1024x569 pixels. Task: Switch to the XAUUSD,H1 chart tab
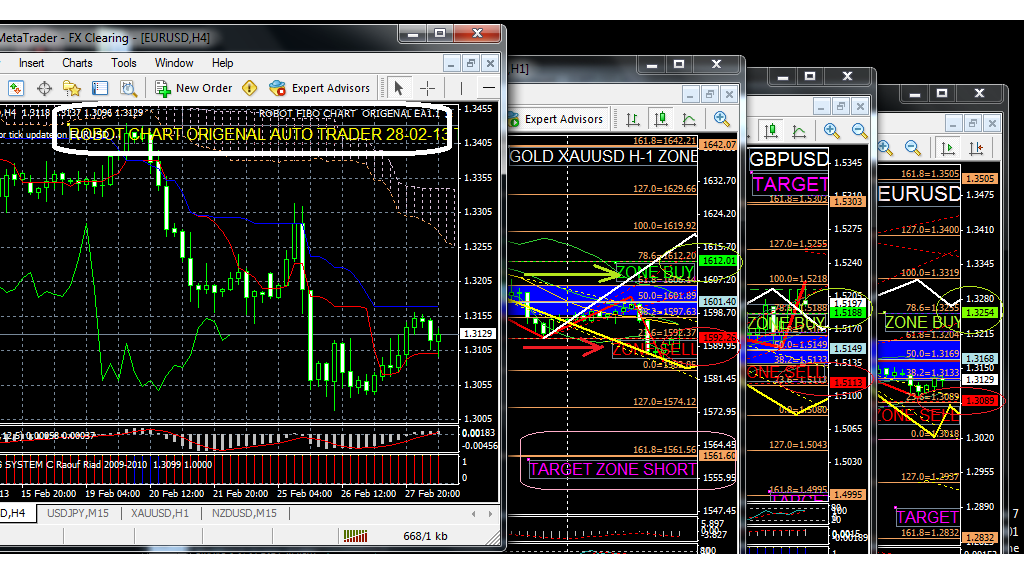coord(160,513)
